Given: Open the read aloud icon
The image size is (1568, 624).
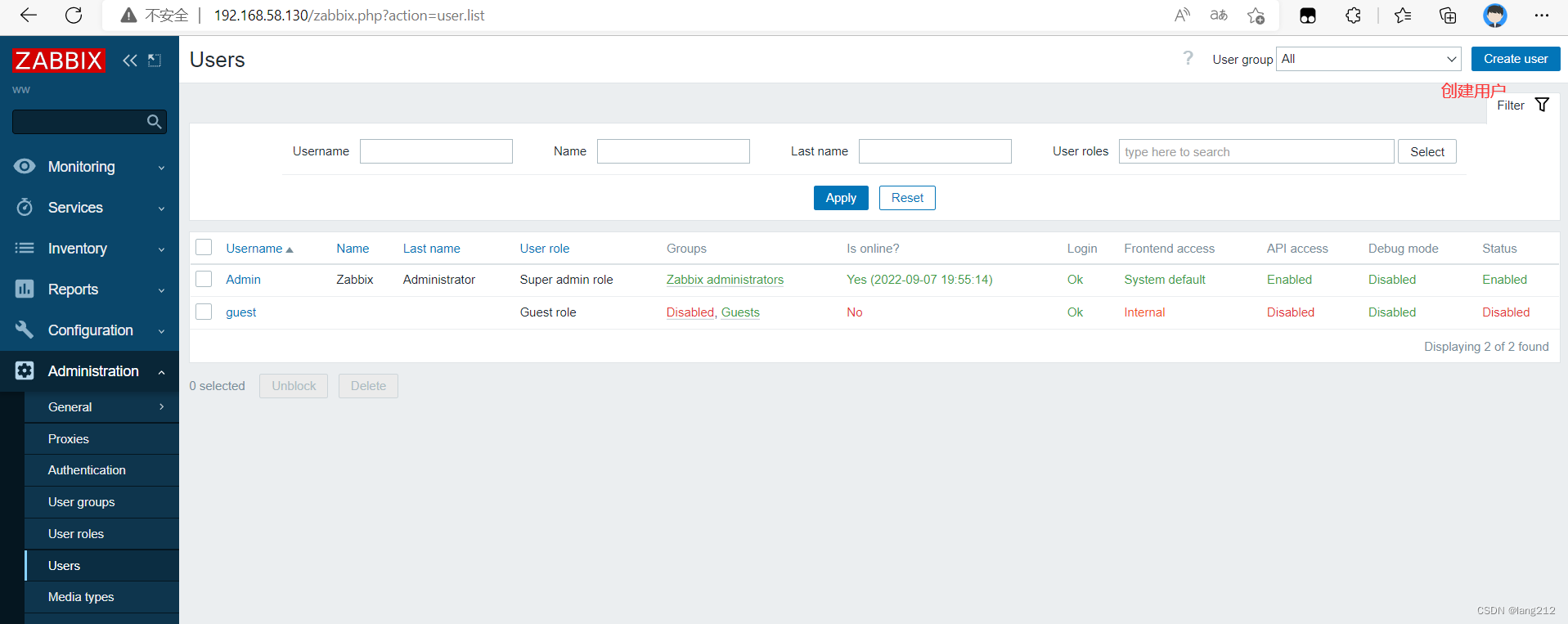Looking at the screenshot, I should click(1182, 16).
